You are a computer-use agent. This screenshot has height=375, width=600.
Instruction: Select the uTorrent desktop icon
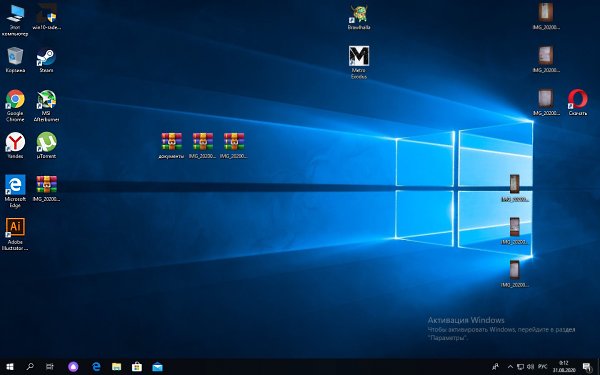46,145
